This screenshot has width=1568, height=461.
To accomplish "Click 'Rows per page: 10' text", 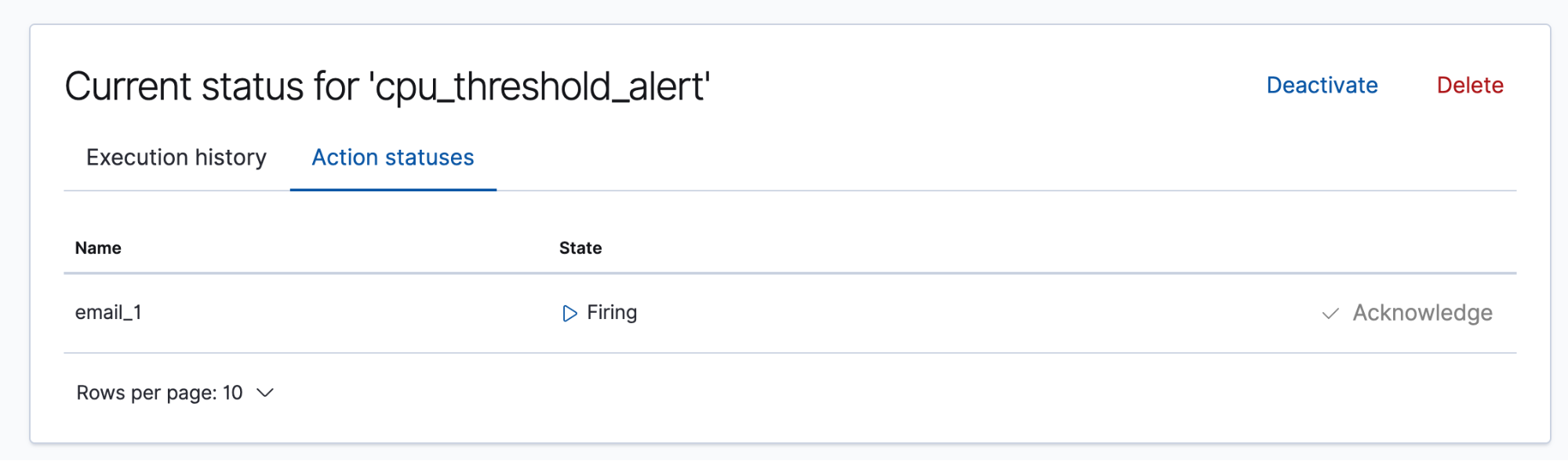I will pos(159,393).
